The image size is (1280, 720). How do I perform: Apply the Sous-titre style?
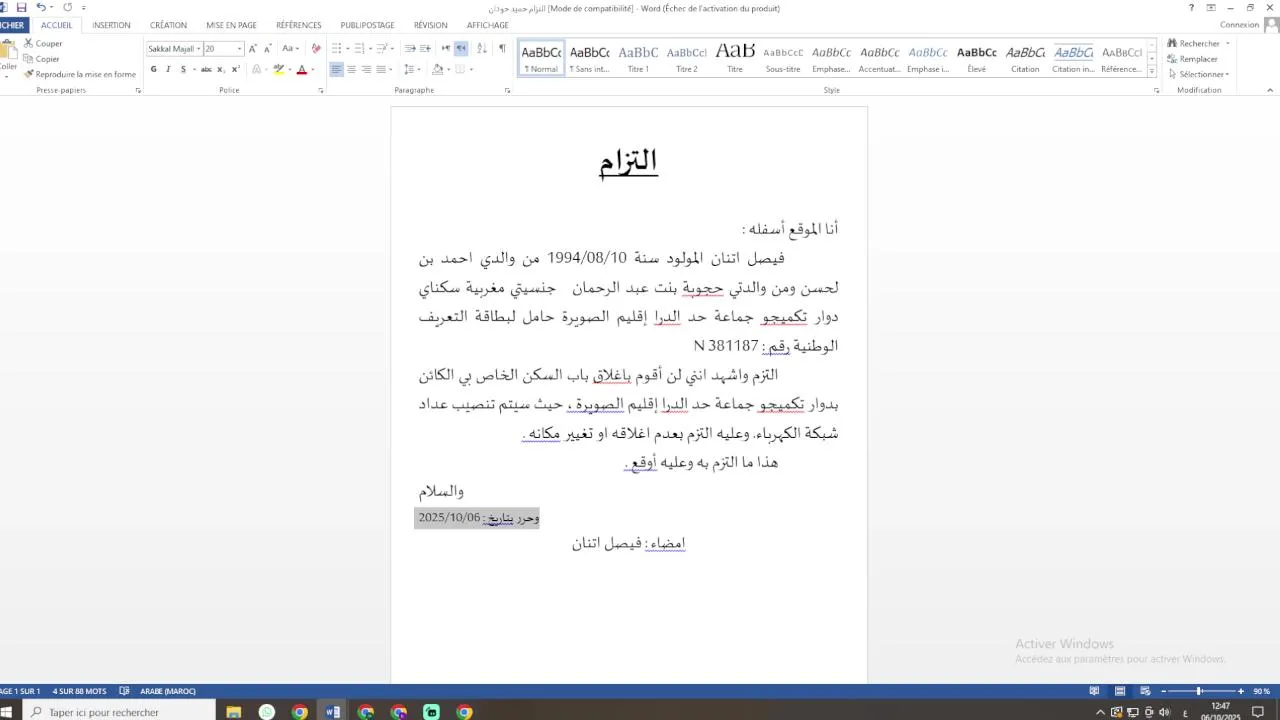coord(783,59)
